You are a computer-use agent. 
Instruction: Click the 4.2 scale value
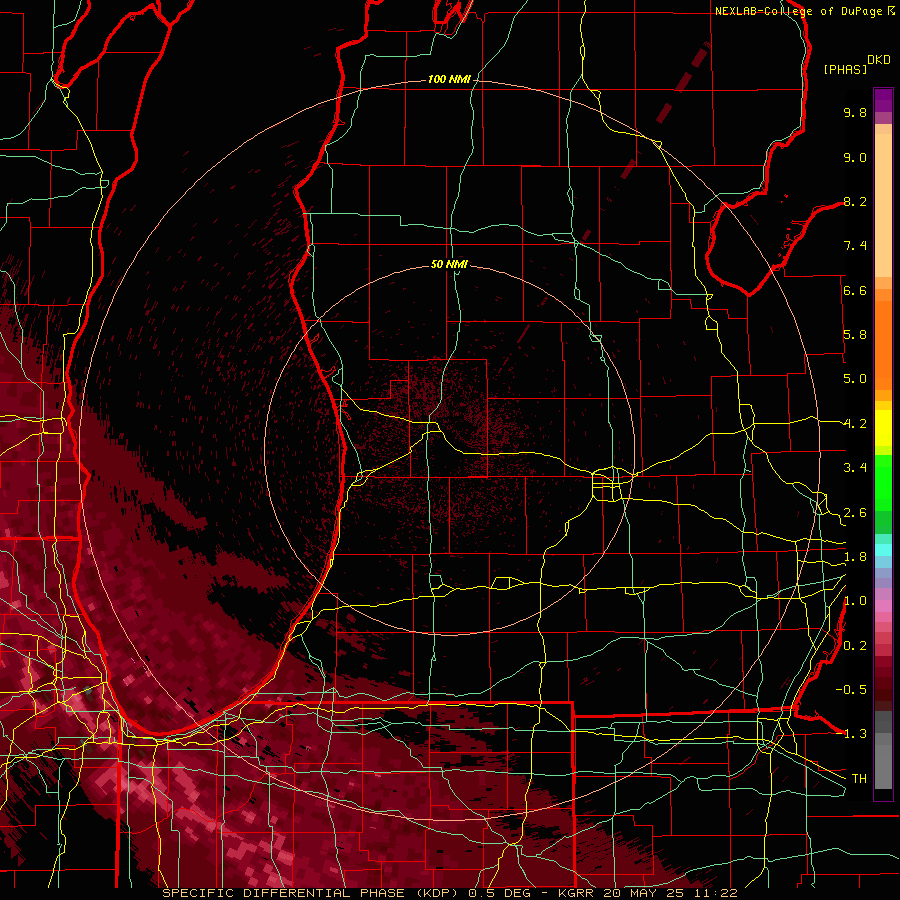coord(855,424)
